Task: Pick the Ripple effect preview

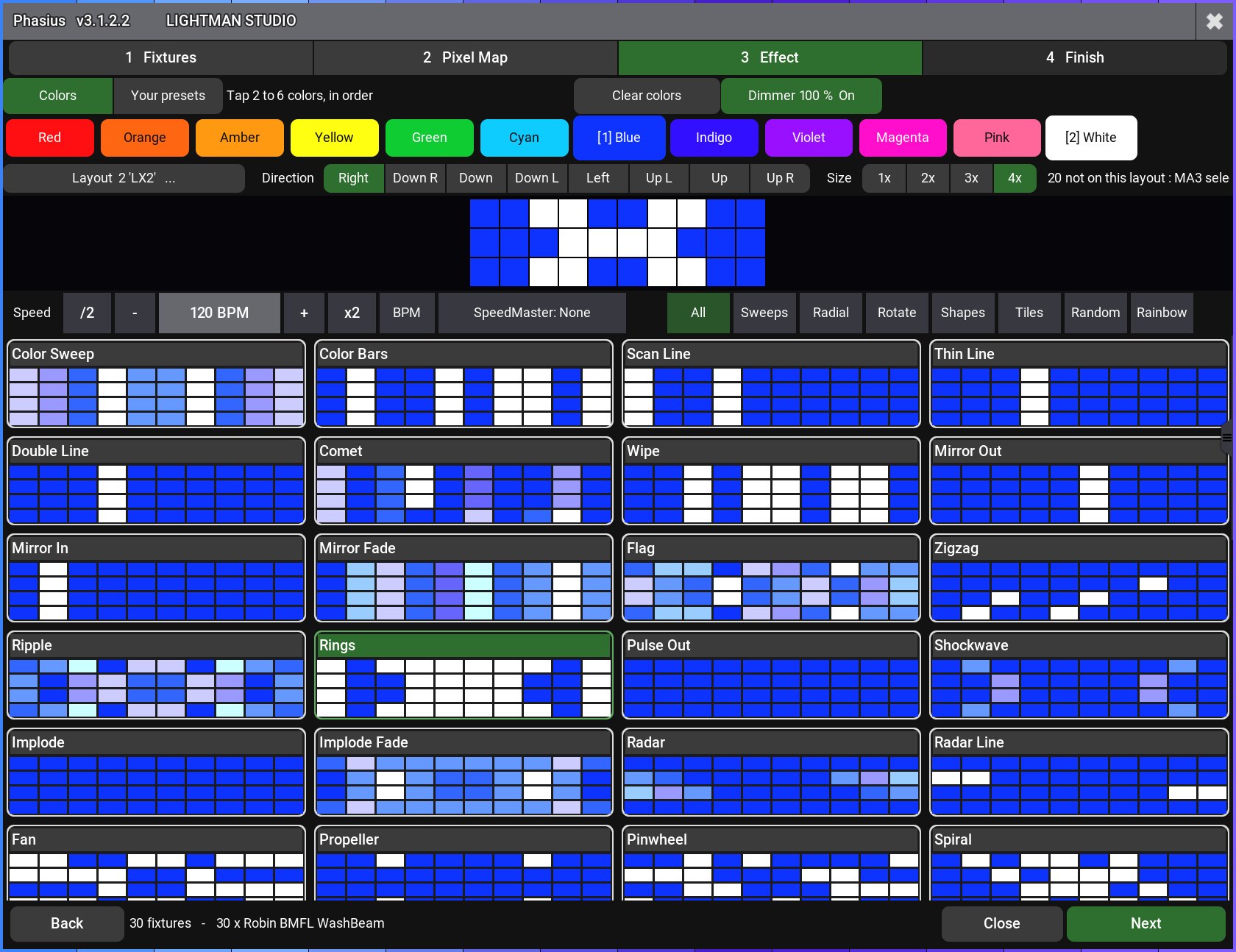Action: tap(156, 675)
